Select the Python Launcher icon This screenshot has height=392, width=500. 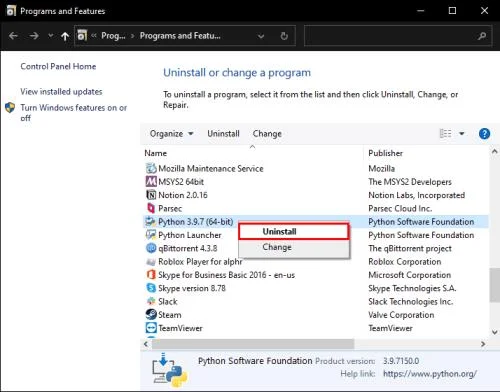151,235
